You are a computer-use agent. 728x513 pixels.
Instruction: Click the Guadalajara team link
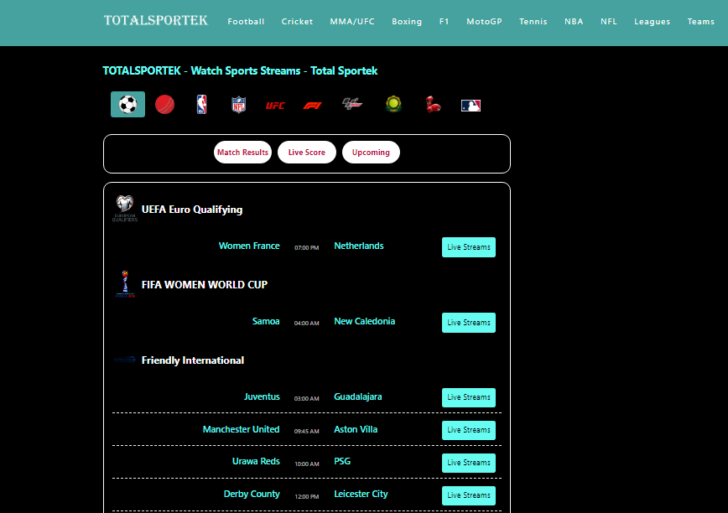pos(358,397)
